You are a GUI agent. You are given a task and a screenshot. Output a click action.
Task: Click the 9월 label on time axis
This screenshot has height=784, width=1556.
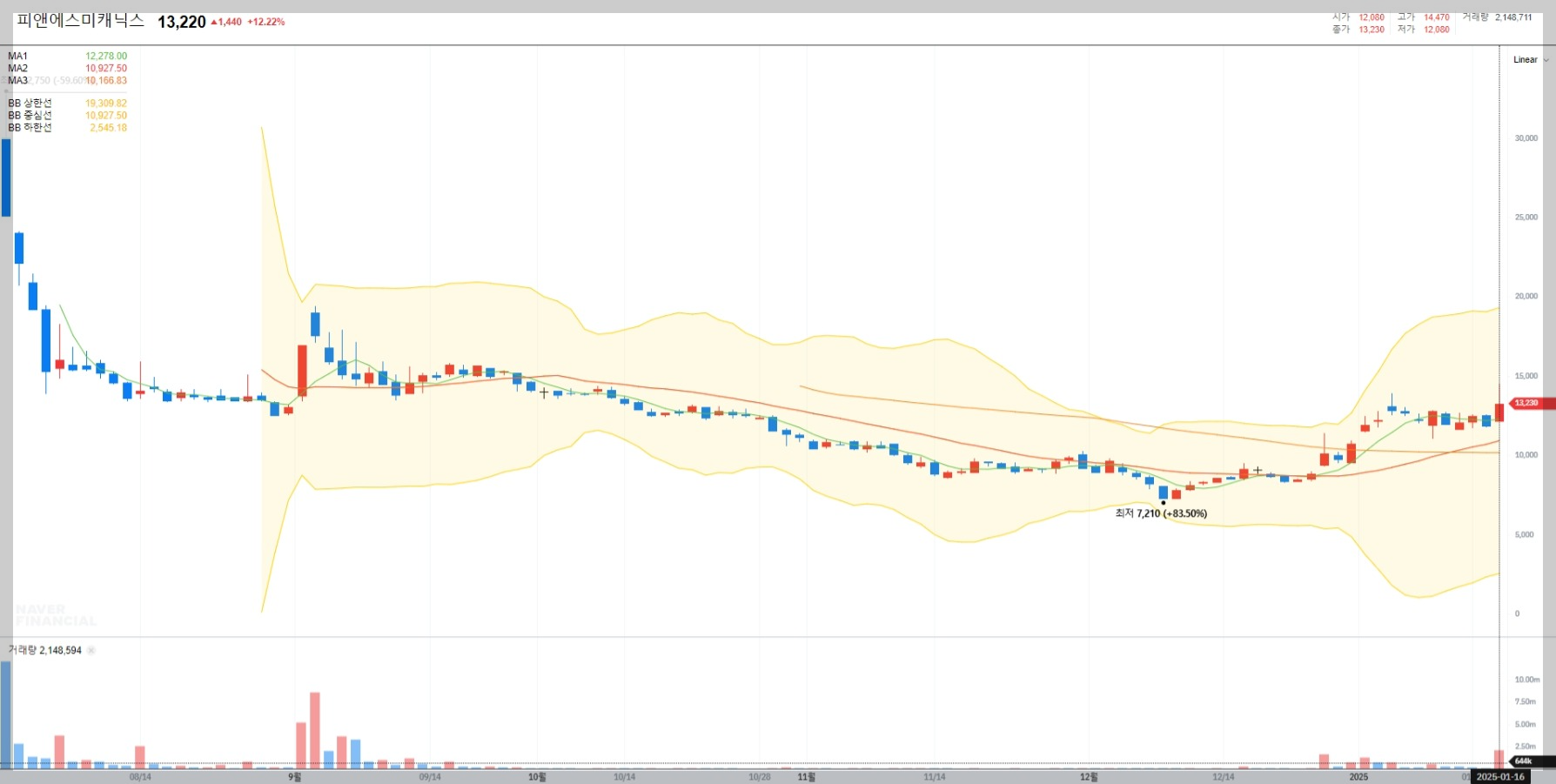pyautogui.click(x=294, y=777)
